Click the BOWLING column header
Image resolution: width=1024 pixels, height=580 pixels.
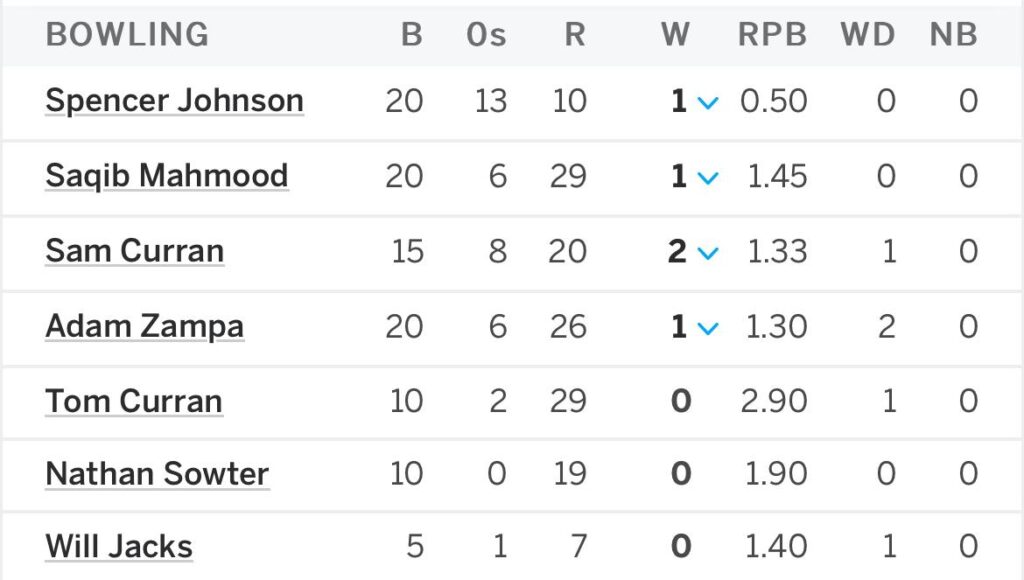click(x=127, y=35)
